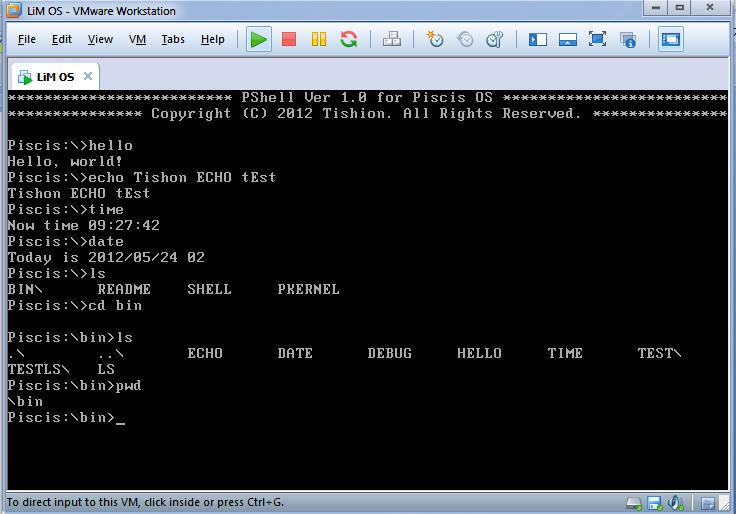736x514 pixels.
Task: Click the hard disk status icon
Action: 634,504
